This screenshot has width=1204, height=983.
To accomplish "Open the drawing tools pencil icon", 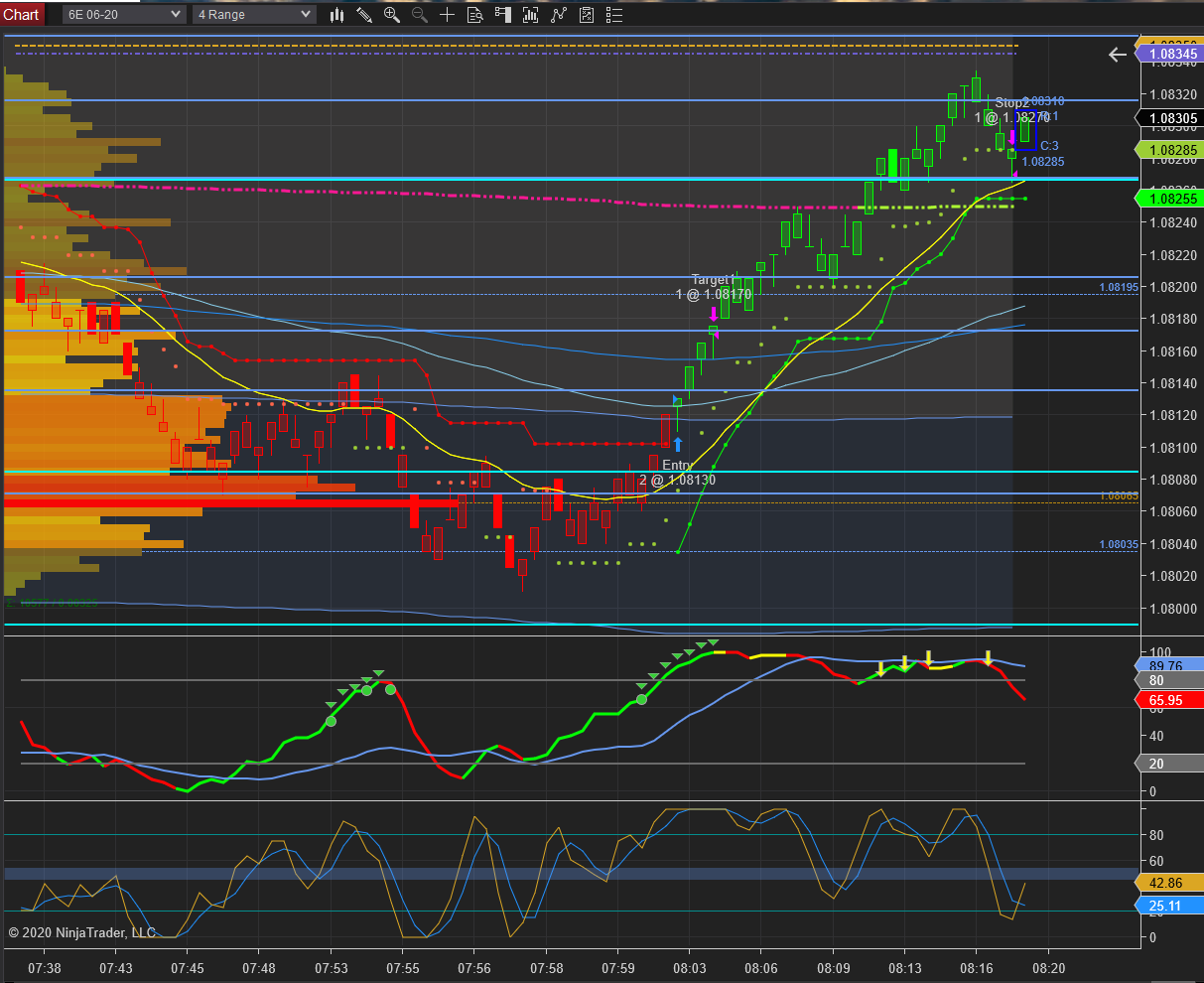I will tap(364, 14).
